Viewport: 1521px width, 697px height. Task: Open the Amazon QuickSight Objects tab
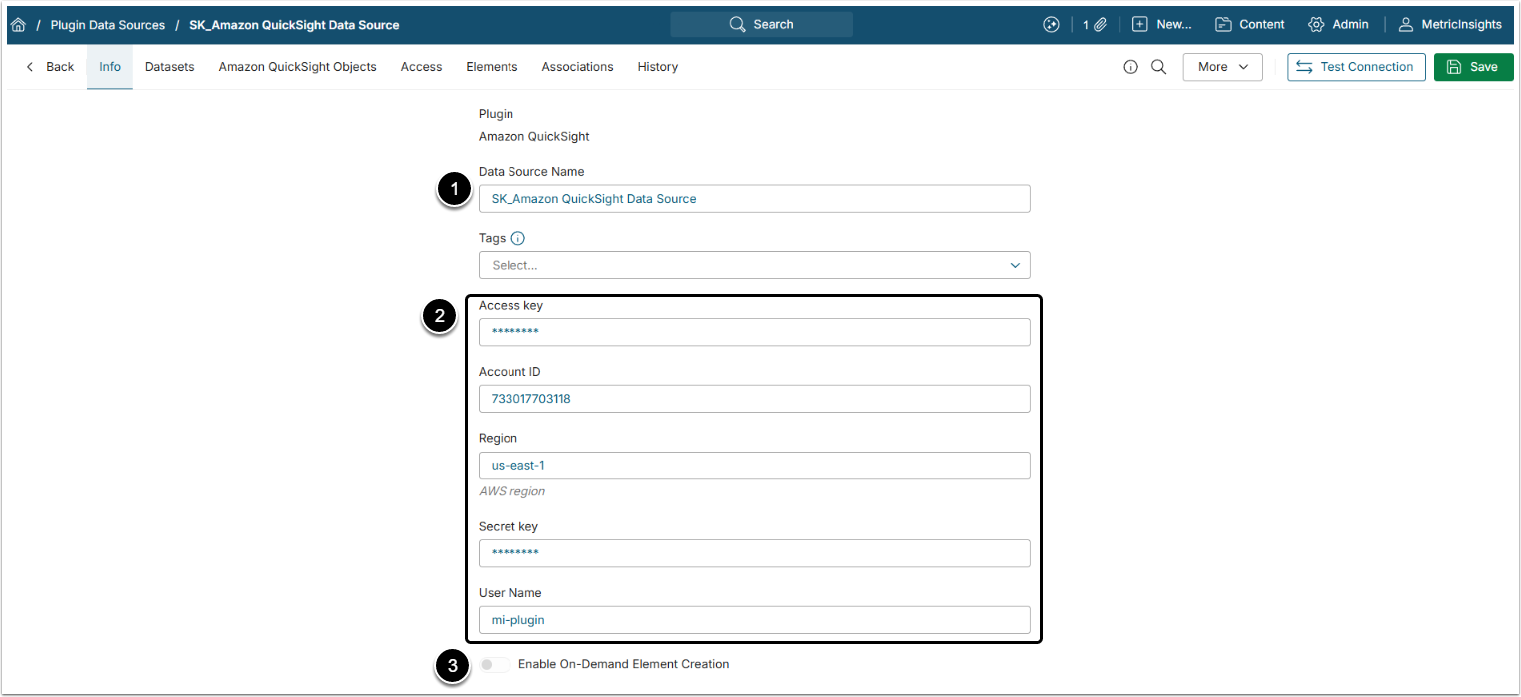(297, 67)
